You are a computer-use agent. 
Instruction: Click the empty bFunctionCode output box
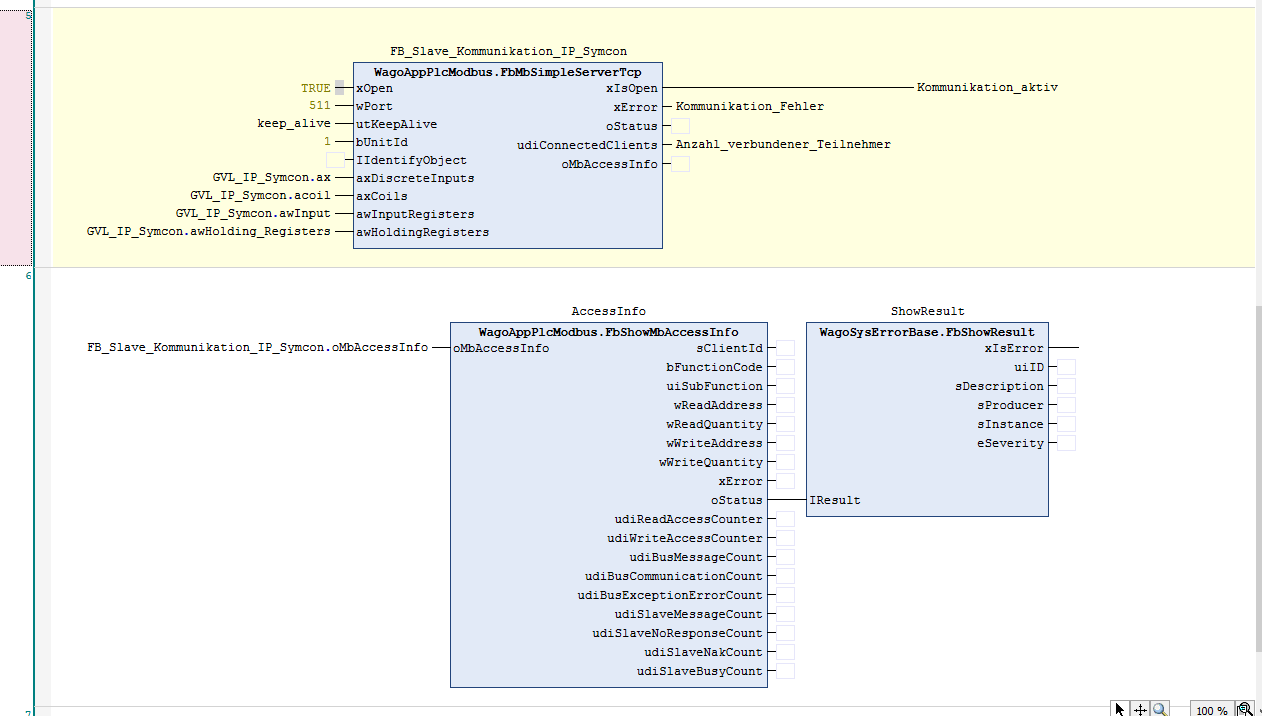pos(785,367)
